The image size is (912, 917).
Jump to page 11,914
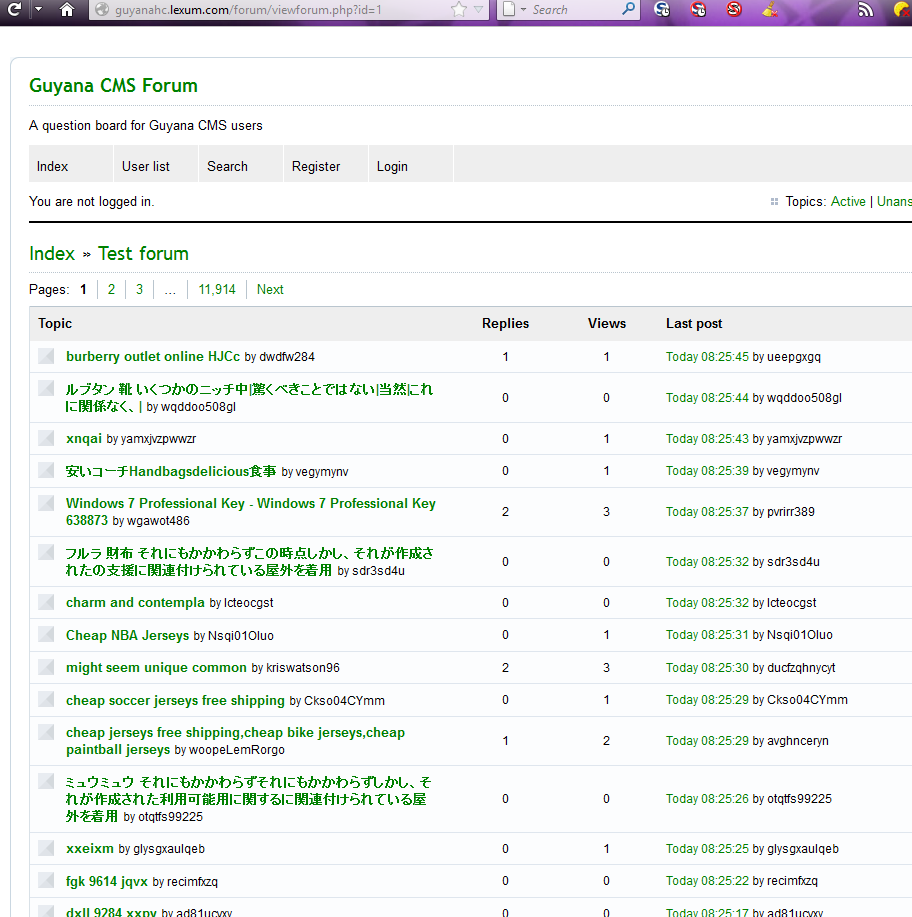point(217,290)
